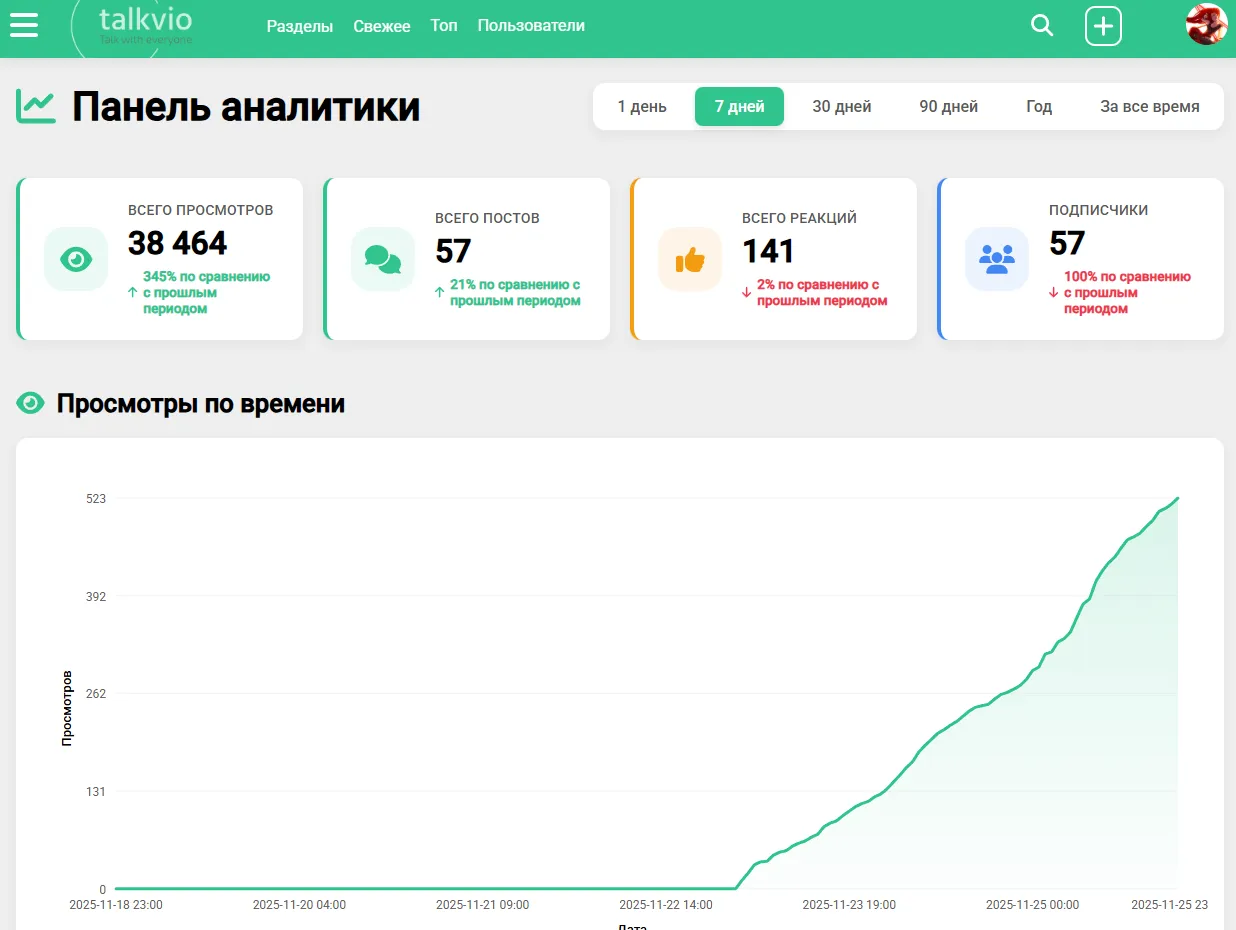Screen dimensions: 1236x930
Task: Click the thumbs-up reactions icon
Action: click(690, 260)
